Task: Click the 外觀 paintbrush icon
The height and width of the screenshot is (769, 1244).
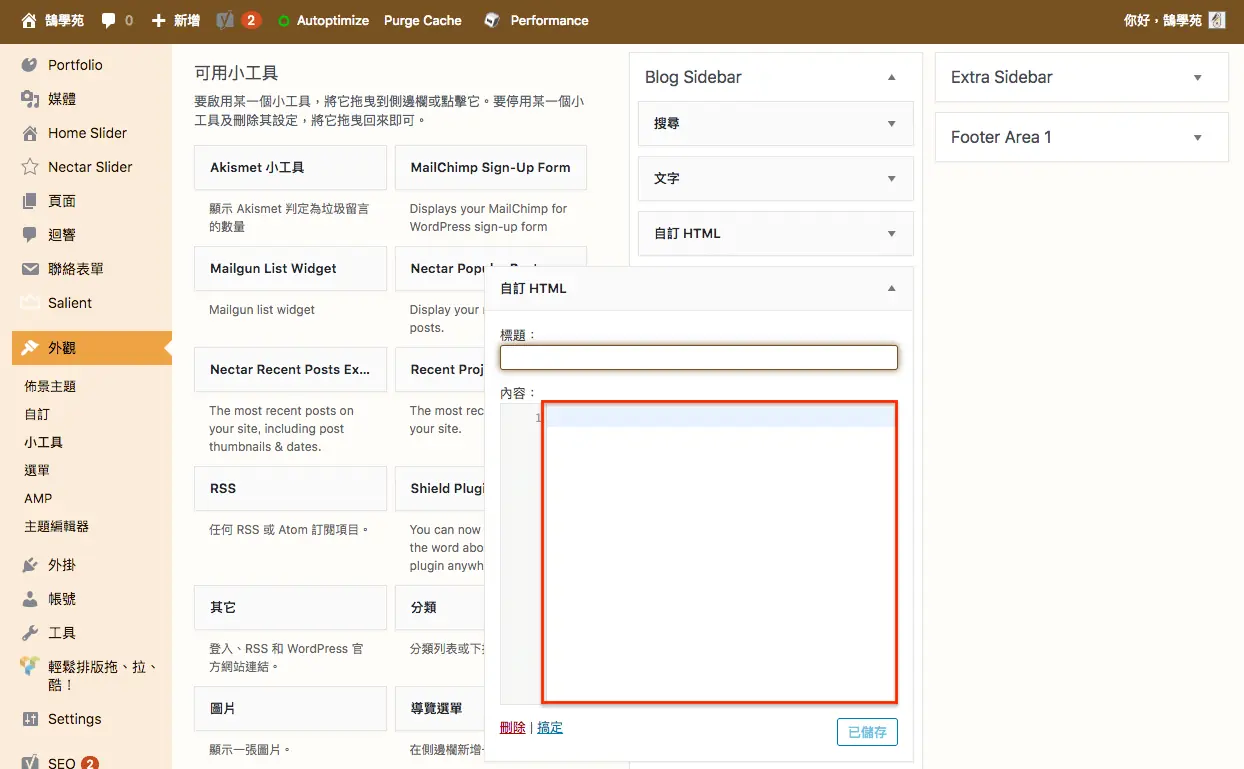Action: coord(30,347)
